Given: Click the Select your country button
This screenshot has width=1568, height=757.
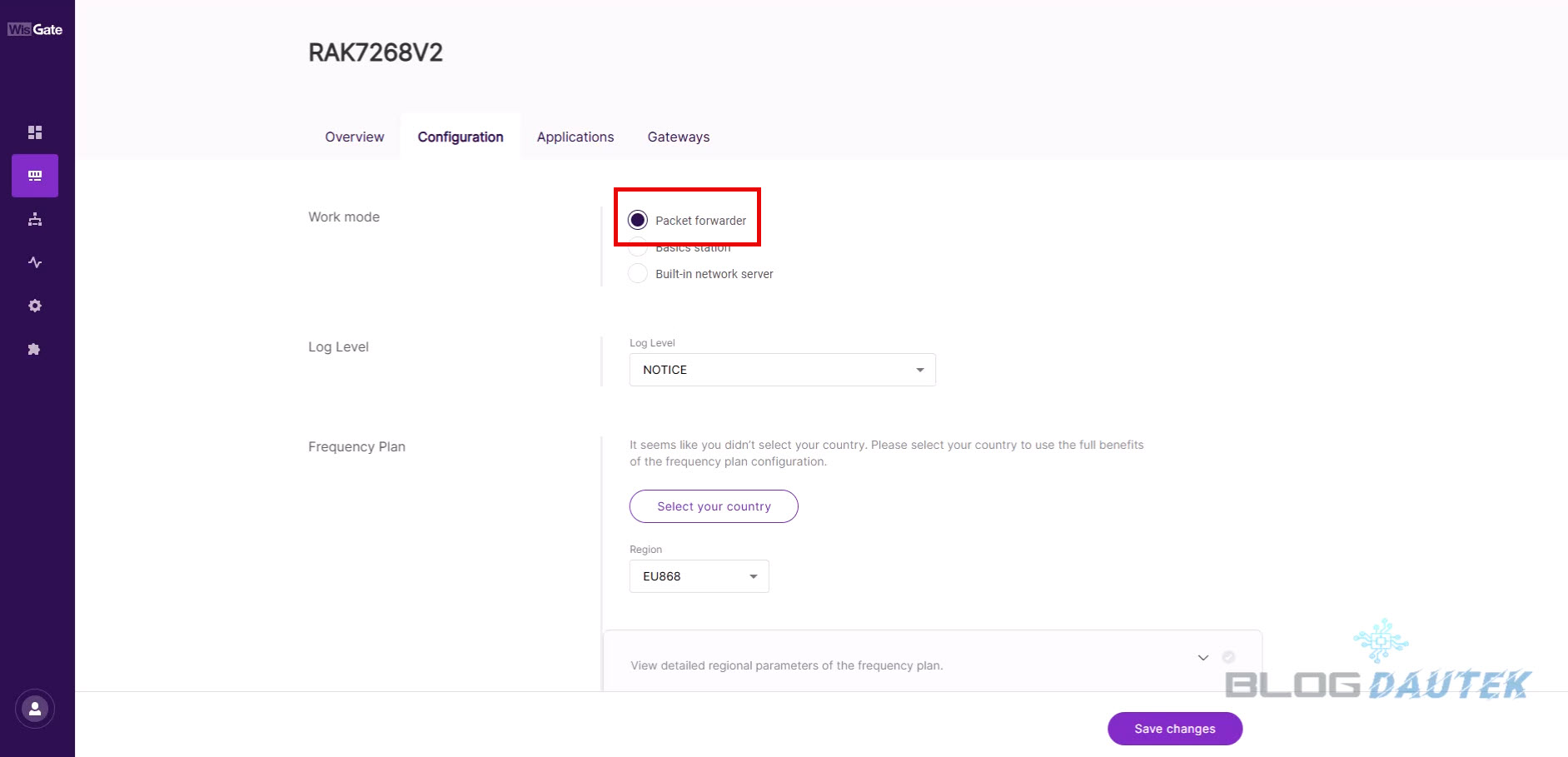Looking at the screenshot, I should 714,506.
